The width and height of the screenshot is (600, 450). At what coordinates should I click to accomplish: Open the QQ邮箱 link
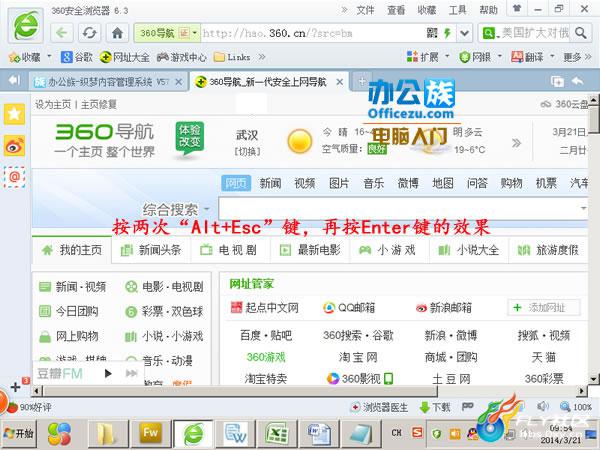pyautogui.click(x=349, y=307)
